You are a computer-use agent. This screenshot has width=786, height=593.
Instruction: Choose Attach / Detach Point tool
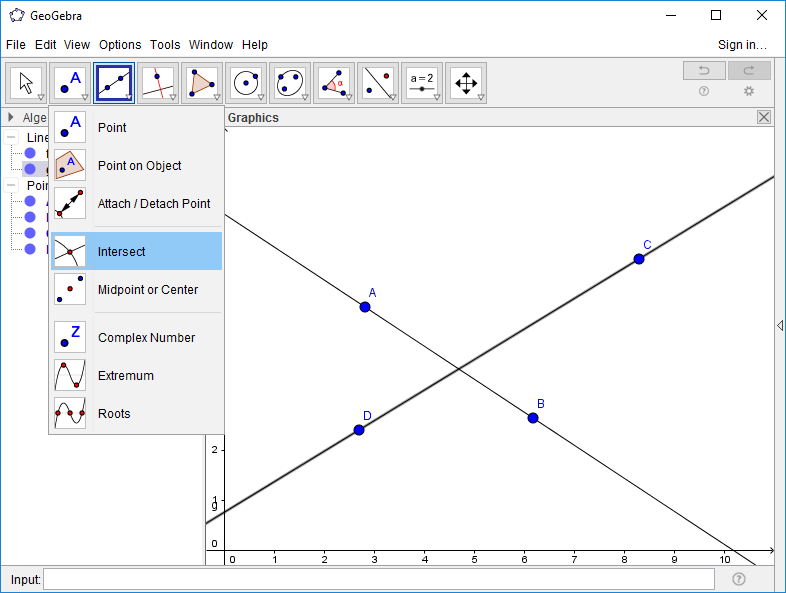click(136, 204)
